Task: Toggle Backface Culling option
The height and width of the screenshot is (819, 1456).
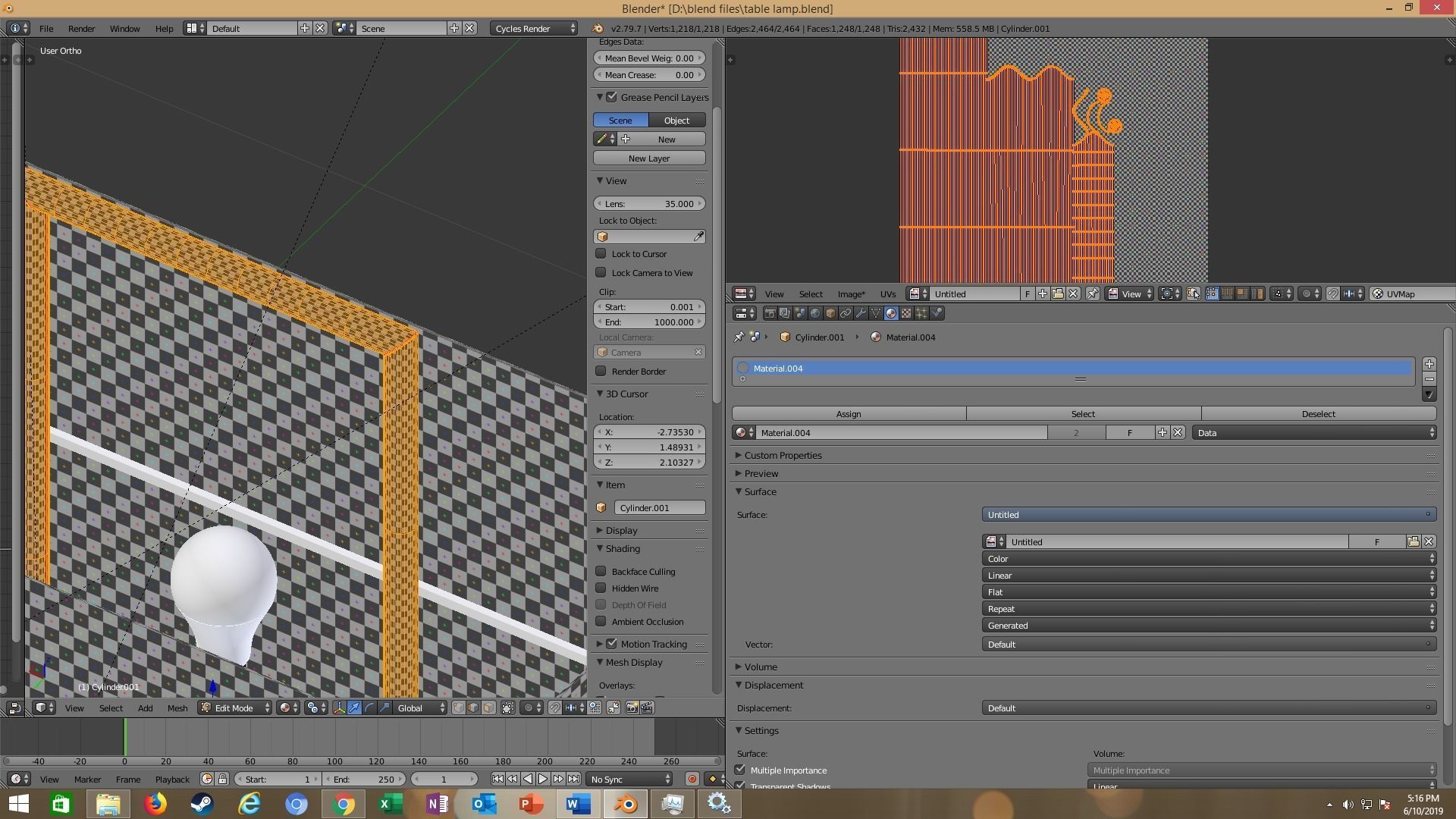Action: [x=601, y=572]
